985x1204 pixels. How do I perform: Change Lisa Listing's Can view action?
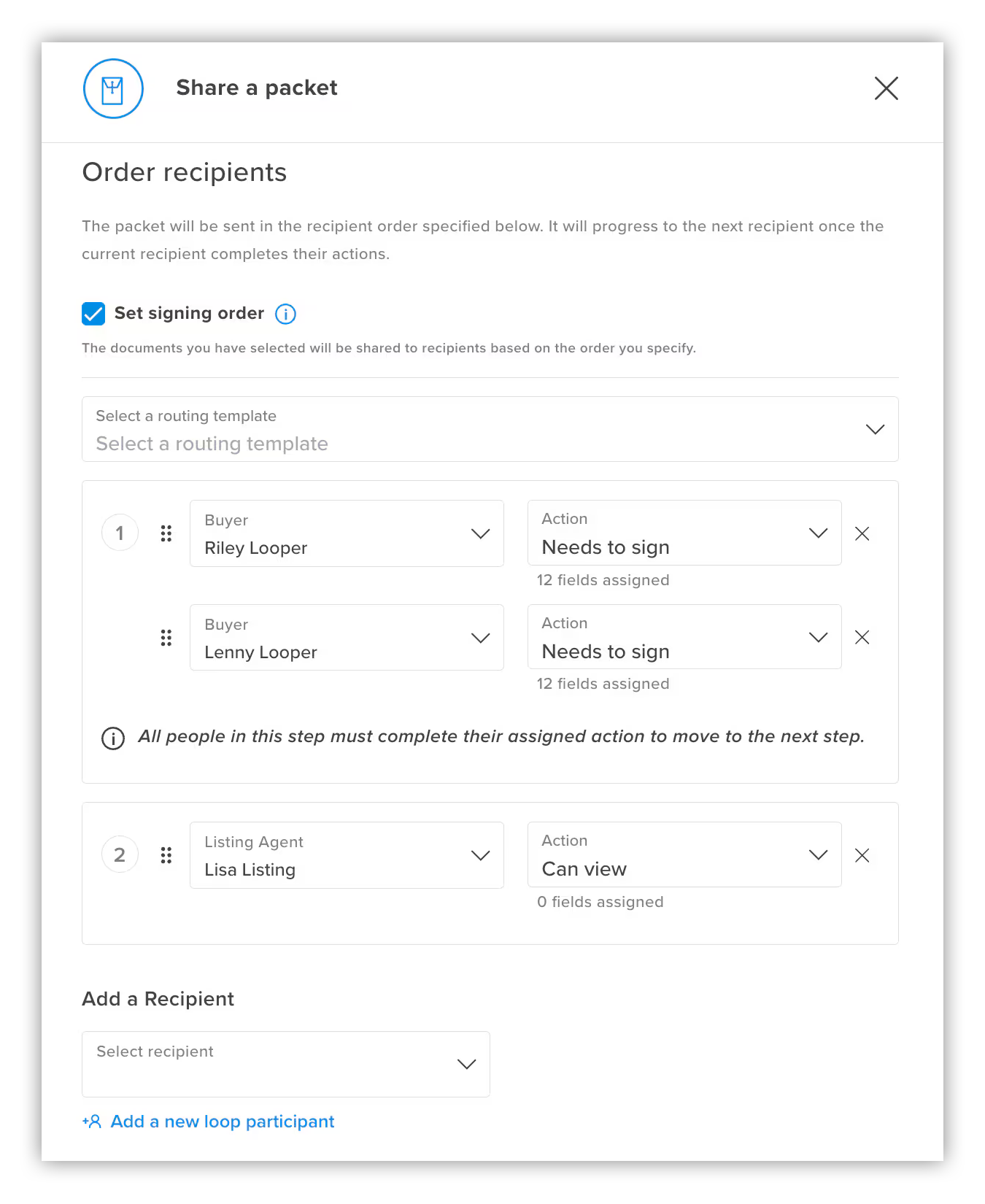coord(684,854)
